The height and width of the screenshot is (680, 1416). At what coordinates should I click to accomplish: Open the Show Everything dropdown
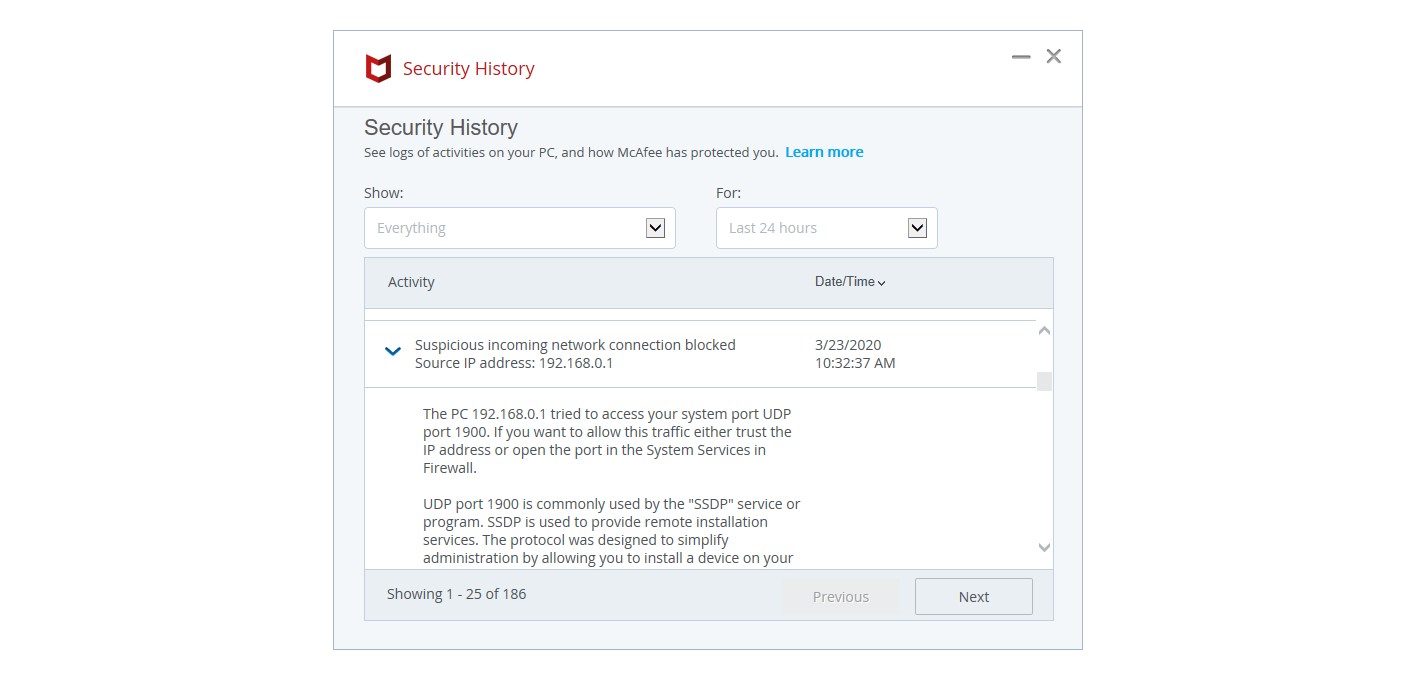coord(520,228)
